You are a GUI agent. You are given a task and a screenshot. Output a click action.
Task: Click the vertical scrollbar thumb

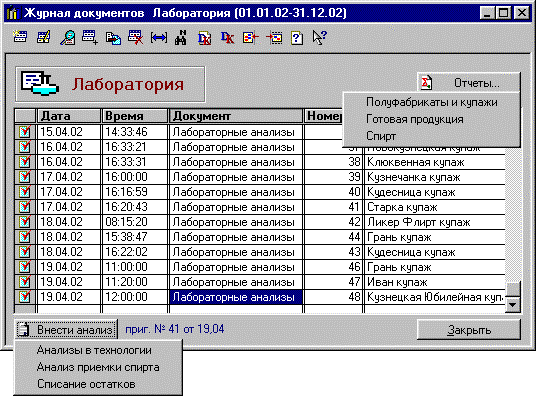[x=512, y=289]
